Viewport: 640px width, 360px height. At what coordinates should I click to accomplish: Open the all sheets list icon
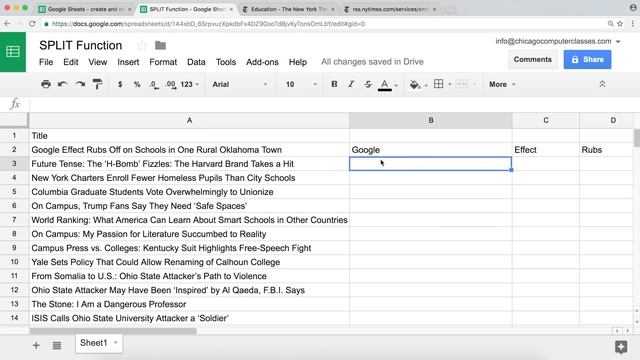click(x=57, y=346)
